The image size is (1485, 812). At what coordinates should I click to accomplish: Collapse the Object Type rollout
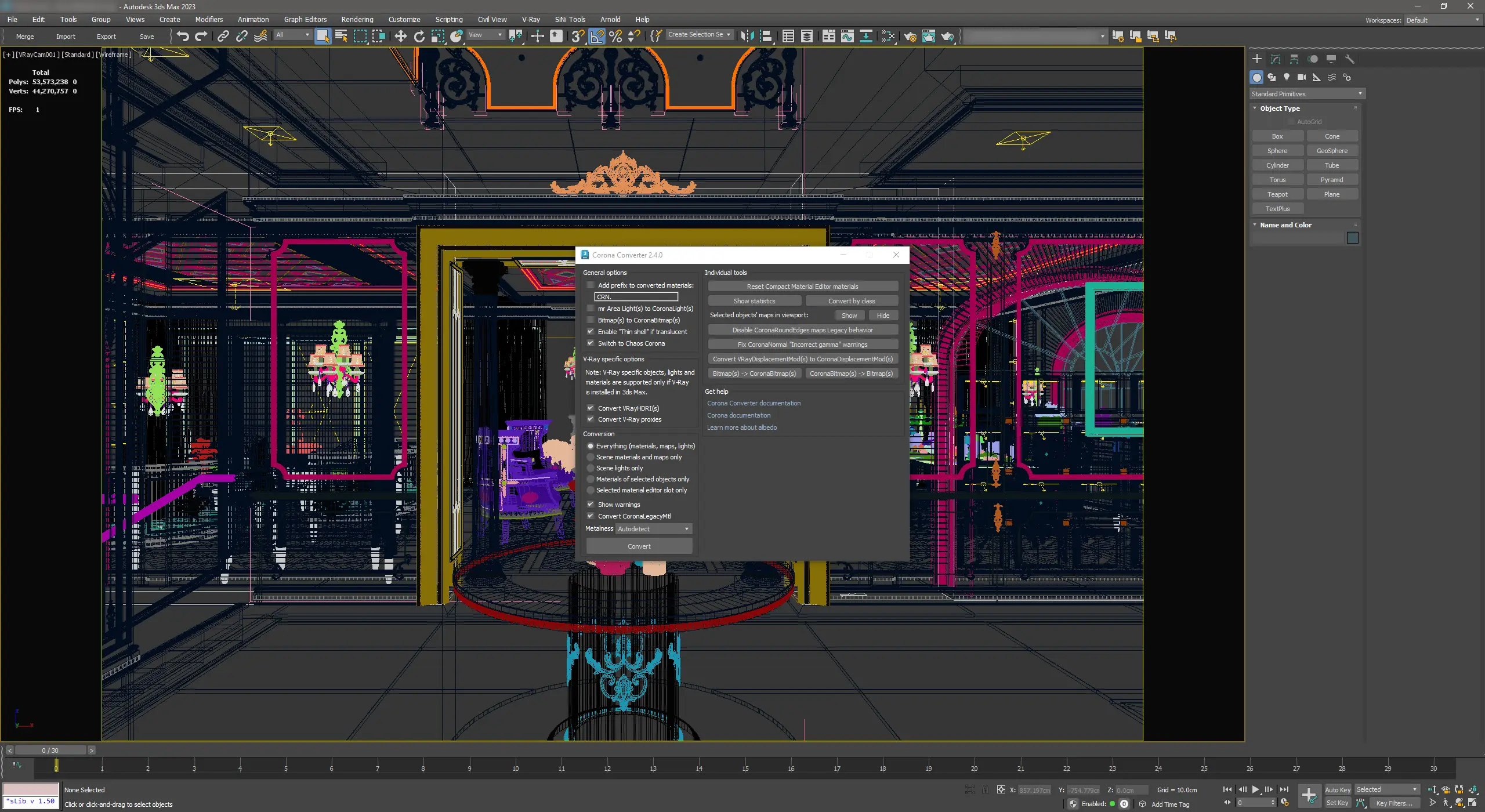(1280, 108)
